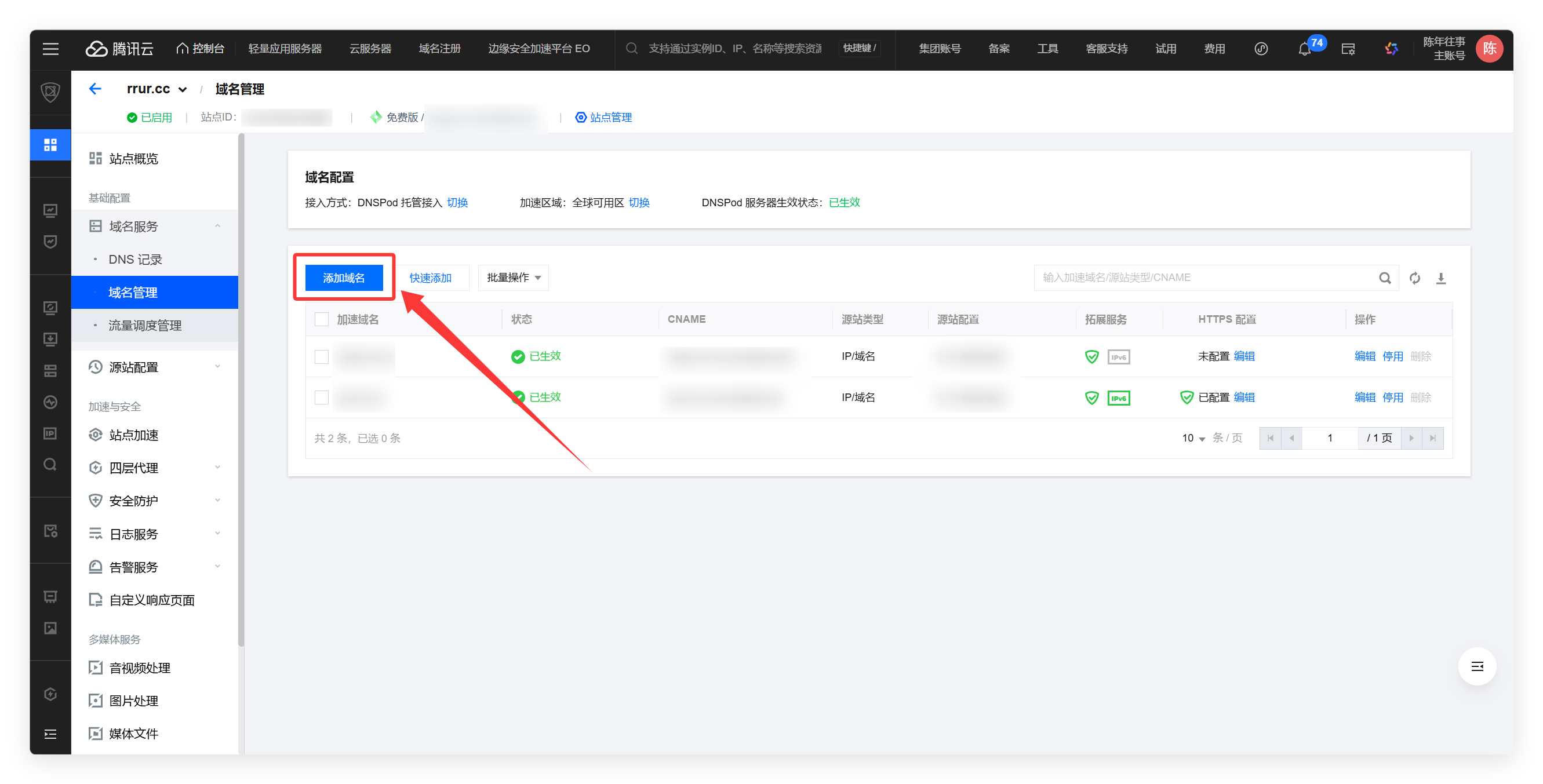The height and width of the screenshot is (784, 1543).
Task: Open the 站点管理 link
Action: tap(604, 118)
